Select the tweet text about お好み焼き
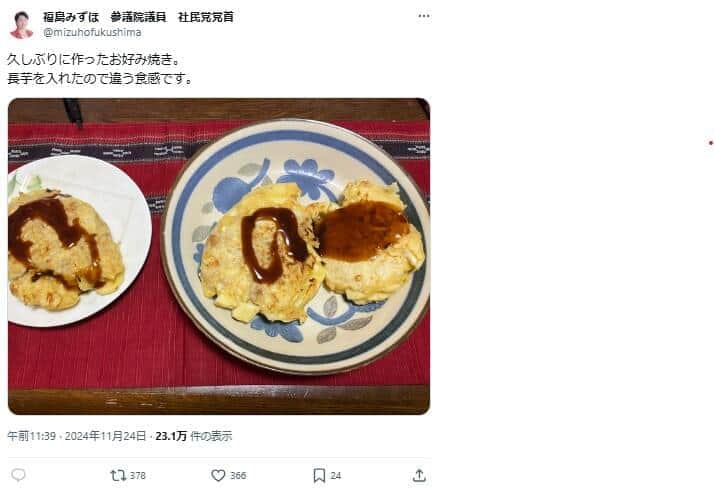 (100, 69)
